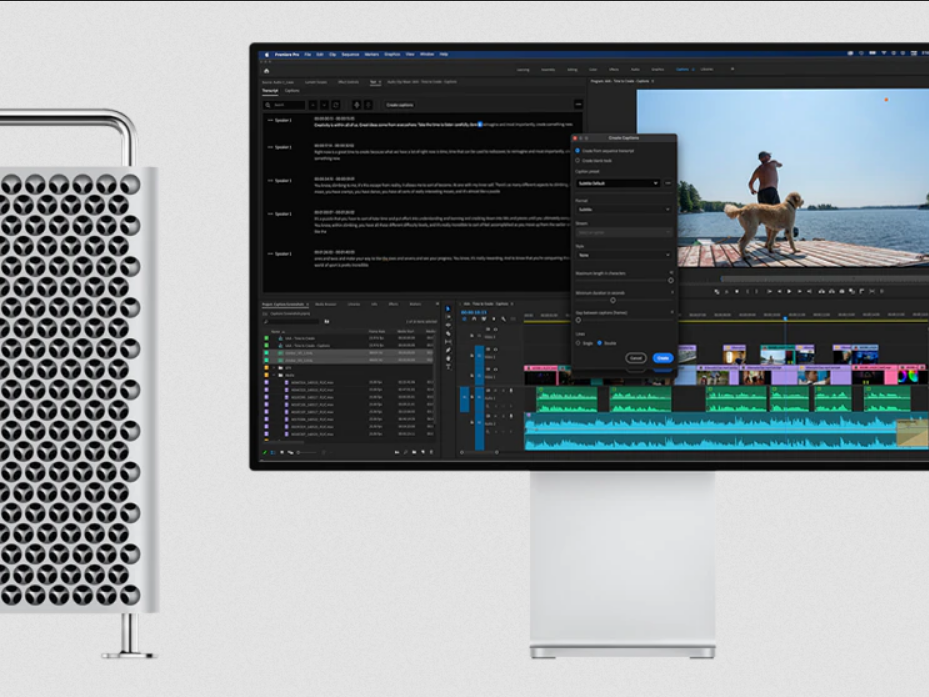This screenshot has width=929, height=697.
Task: Select the Track Select Forward tool
Action: point(448,317)
